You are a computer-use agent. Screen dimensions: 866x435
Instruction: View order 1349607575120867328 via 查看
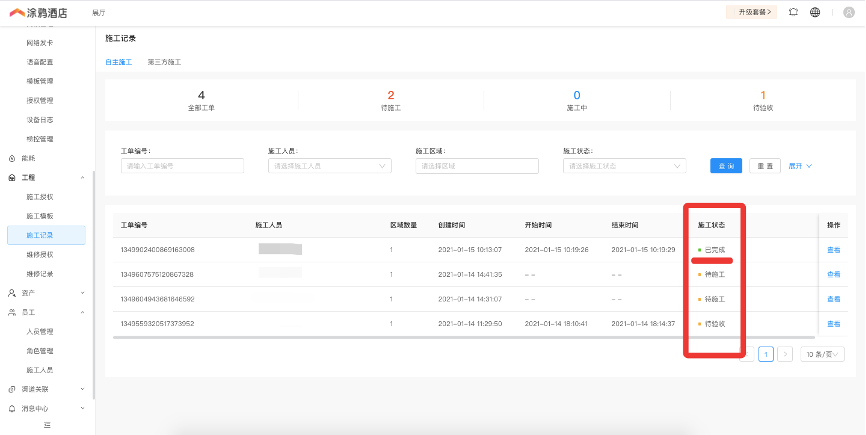click(833, 274)
